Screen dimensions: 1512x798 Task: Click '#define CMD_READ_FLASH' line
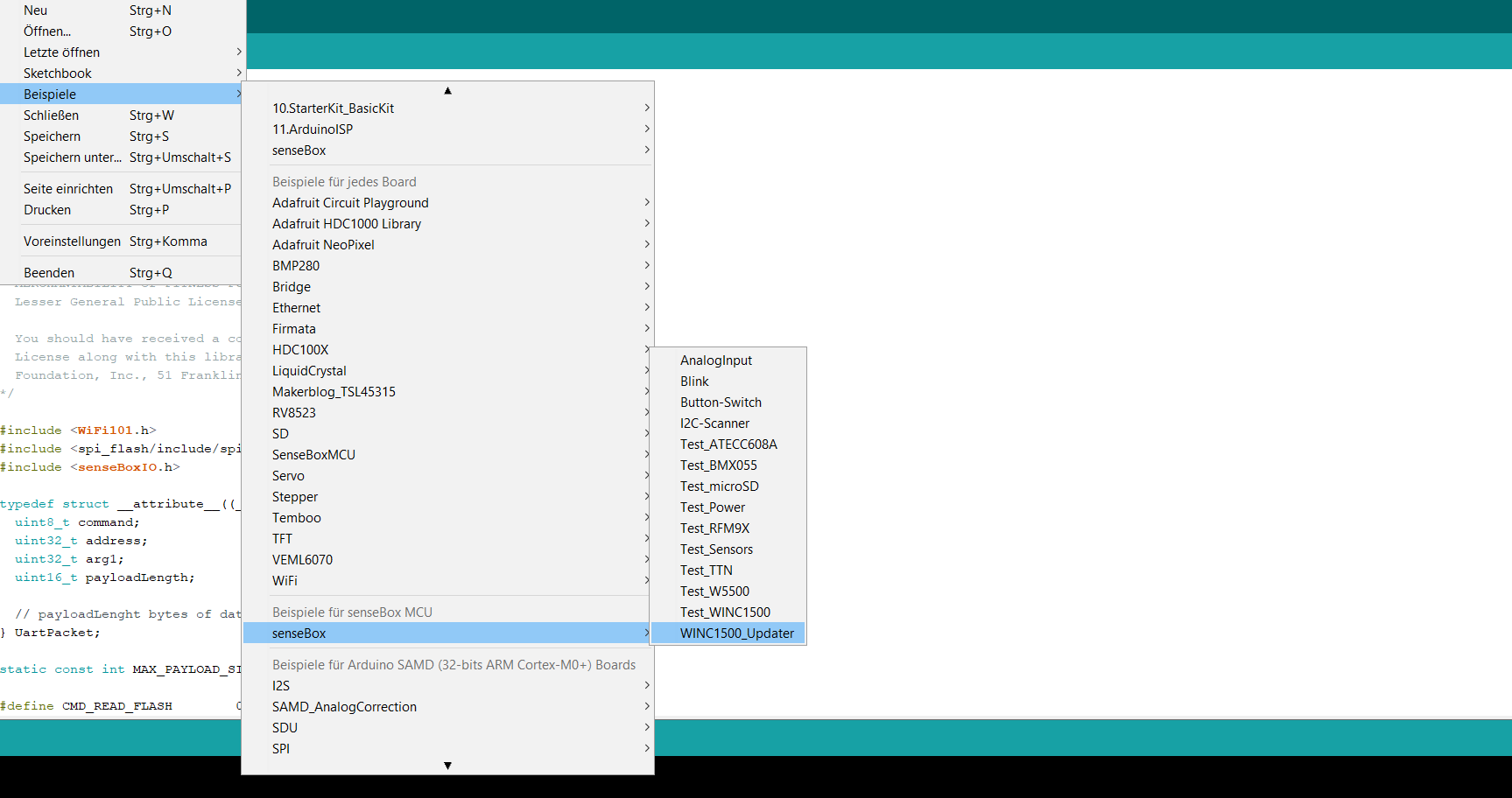(86, 706)
